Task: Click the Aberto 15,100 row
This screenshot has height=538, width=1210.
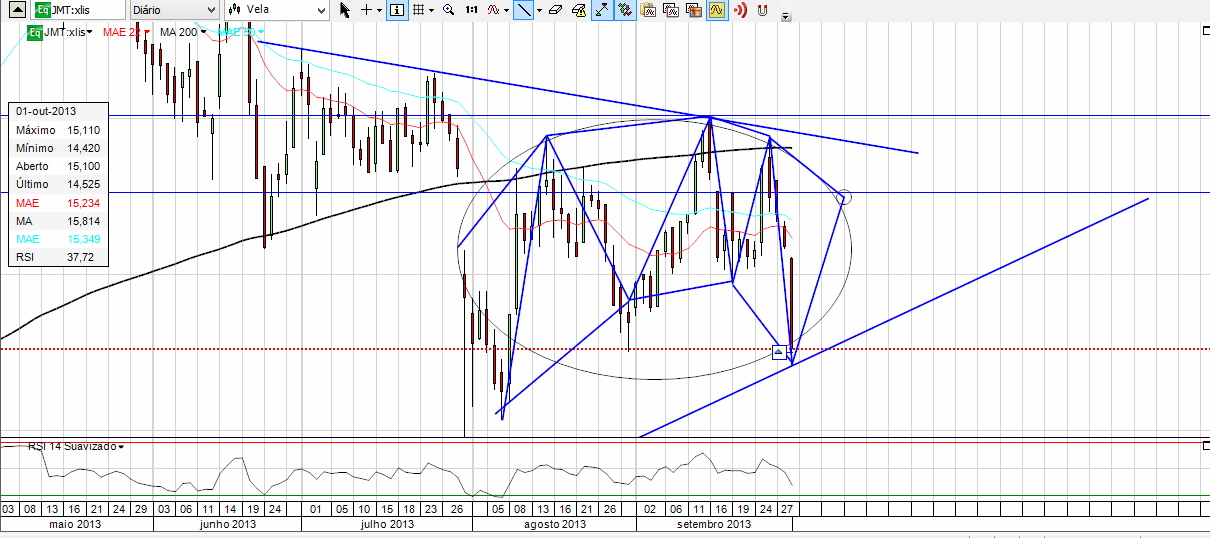Action: pyautogui.click(x=57, y=166)
